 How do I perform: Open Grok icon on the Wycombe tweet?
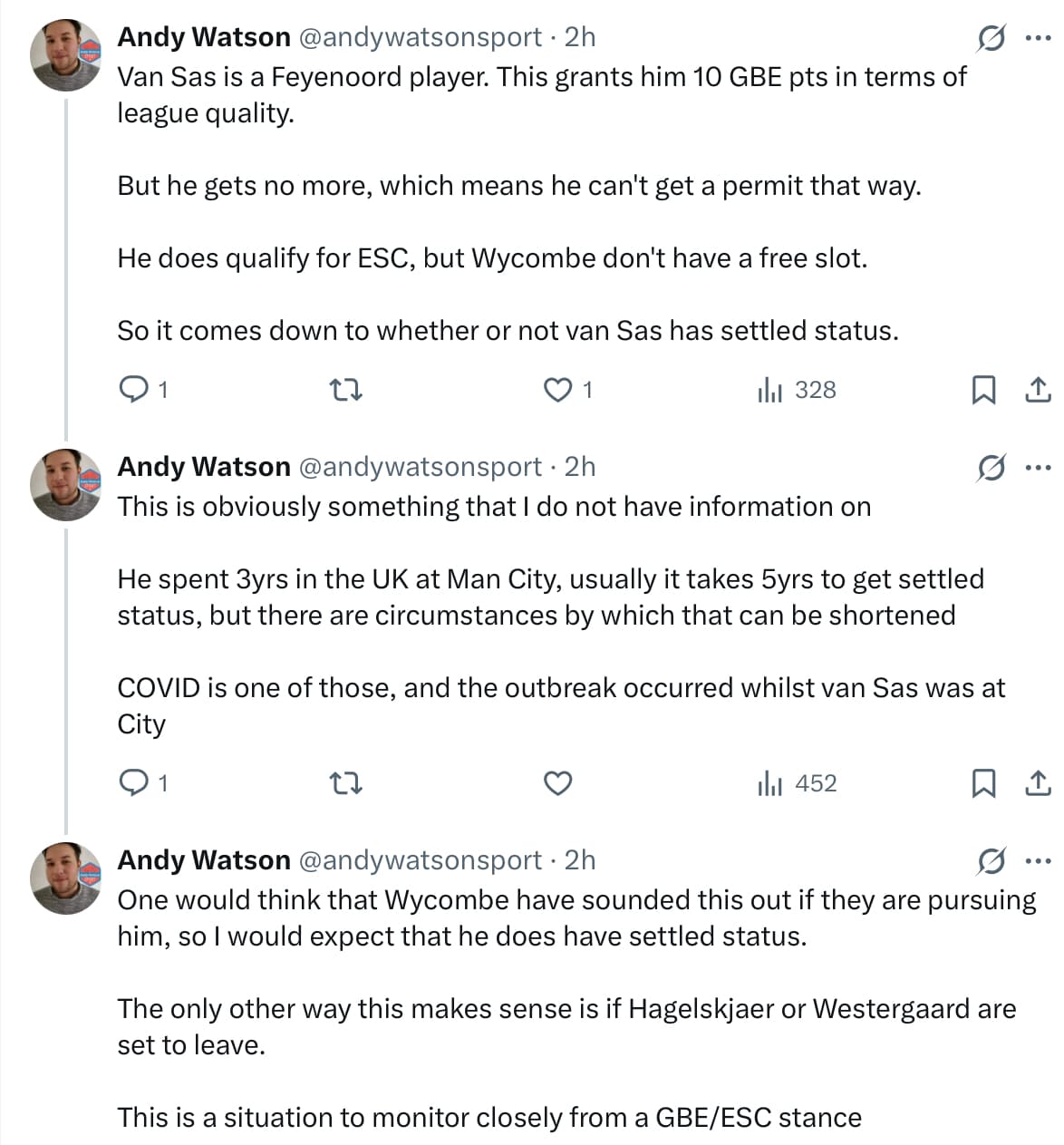991,860
